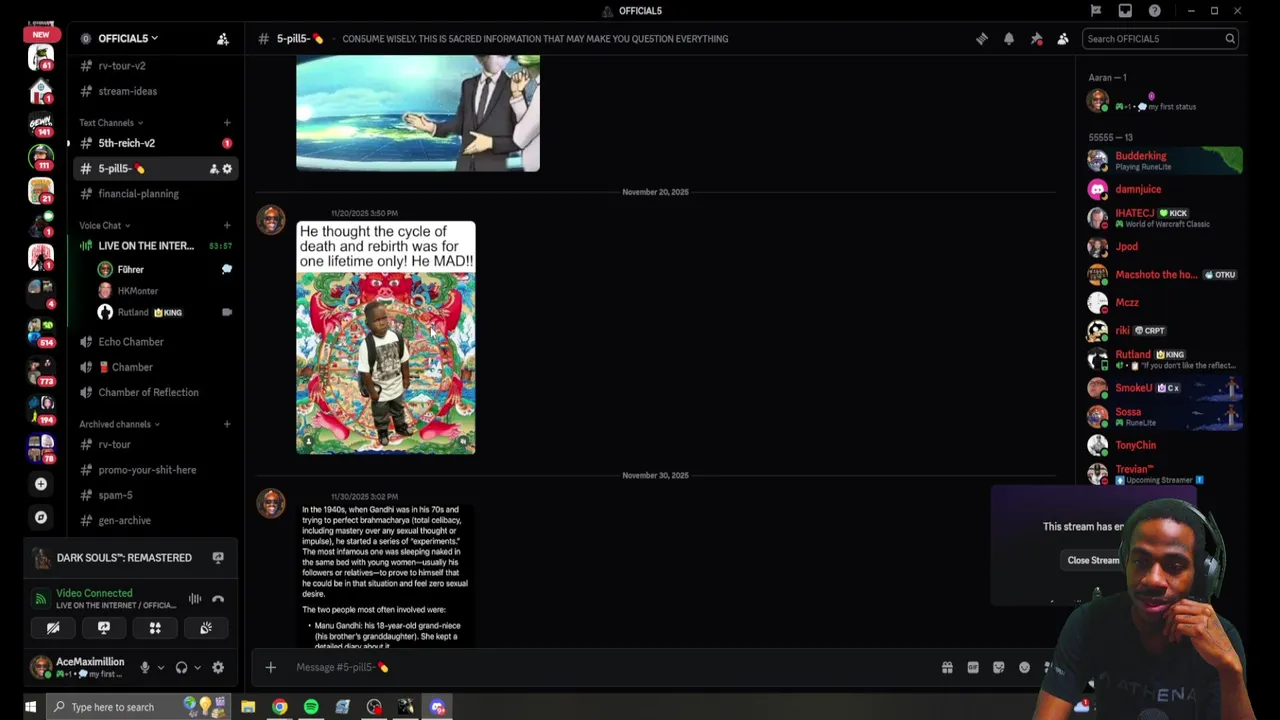Open rv-tour-v2 channel

[155, 66]
